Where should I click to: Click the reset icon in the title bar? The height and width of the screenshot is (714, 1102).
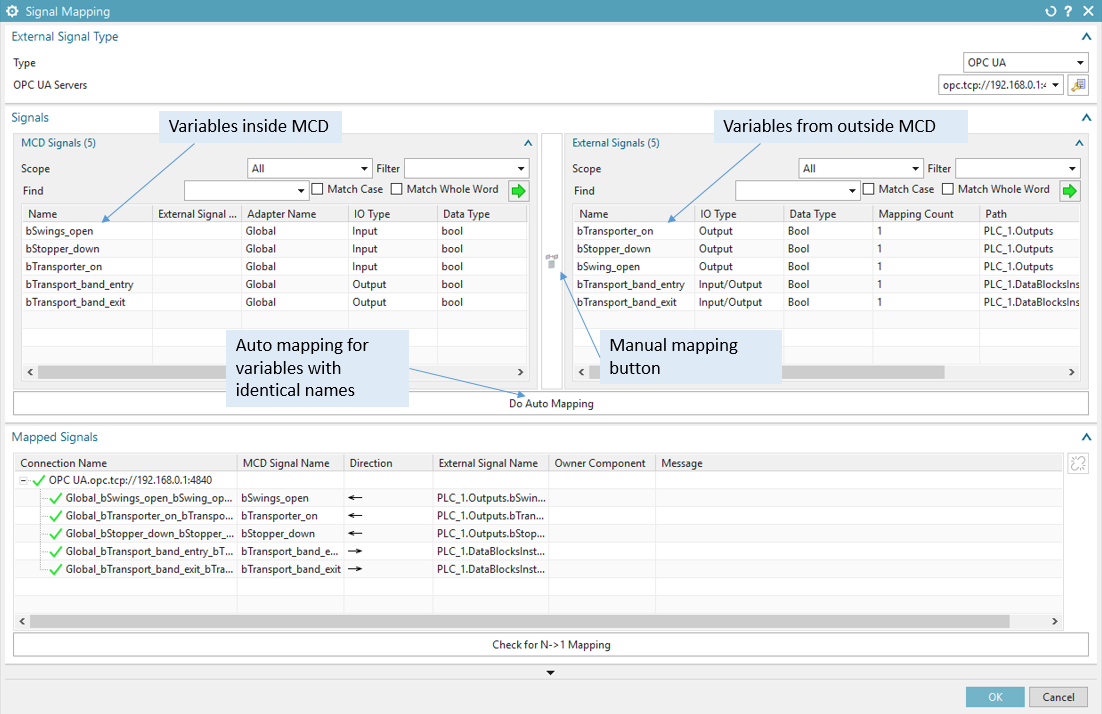pyautogui.click(x=1050, y=11)
